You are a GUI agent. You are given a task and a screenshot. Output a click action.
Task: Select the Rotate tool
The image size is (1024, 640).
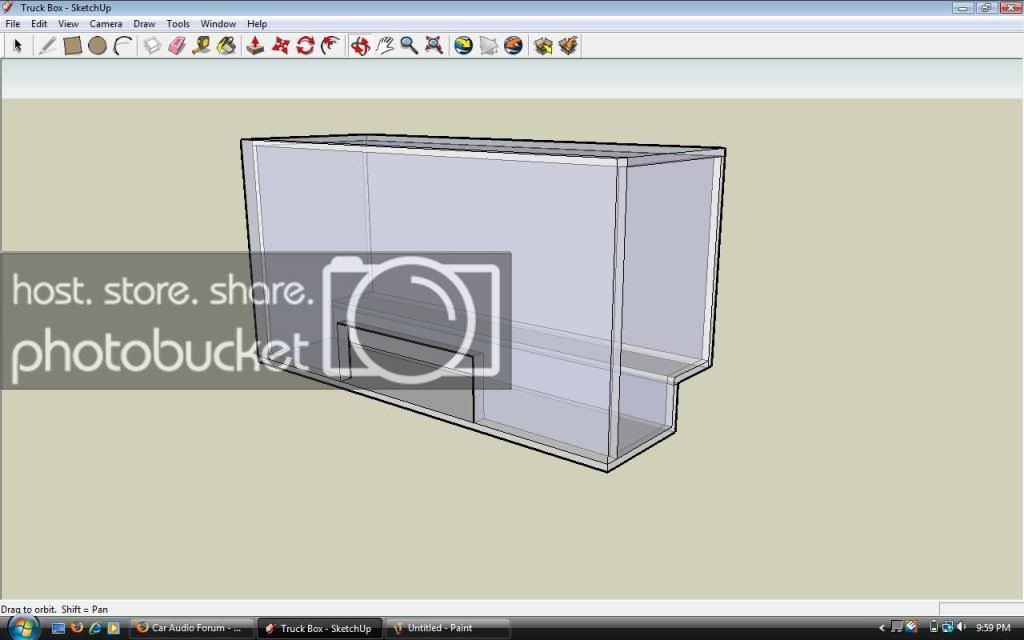305,46
